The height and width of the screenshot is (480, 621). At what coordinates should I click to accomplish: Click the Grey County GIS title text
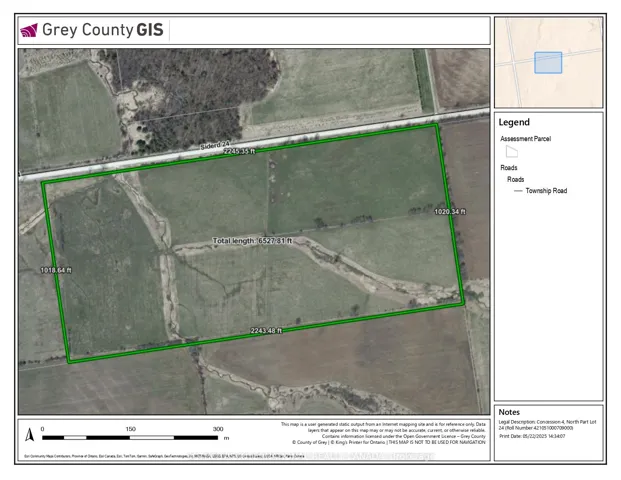point(101,30)
